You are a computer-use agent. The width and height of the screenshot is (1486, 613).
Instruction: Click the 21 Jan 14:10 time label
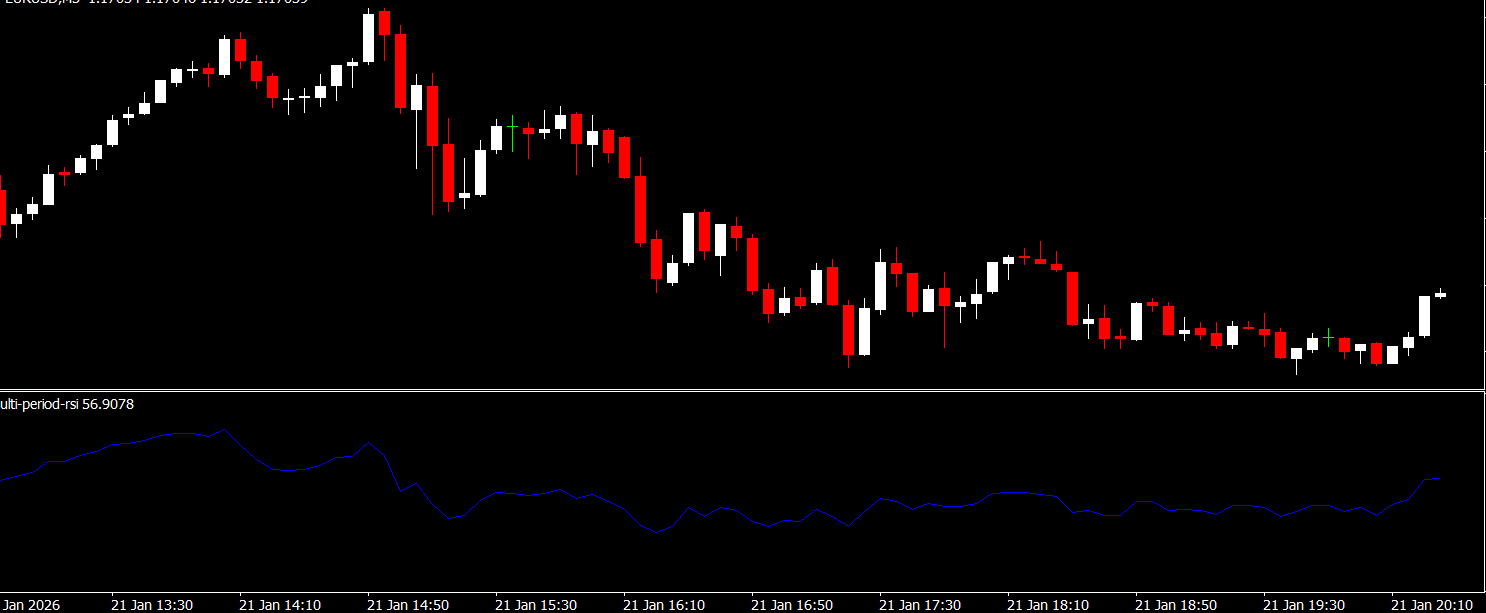coord(280,605)
